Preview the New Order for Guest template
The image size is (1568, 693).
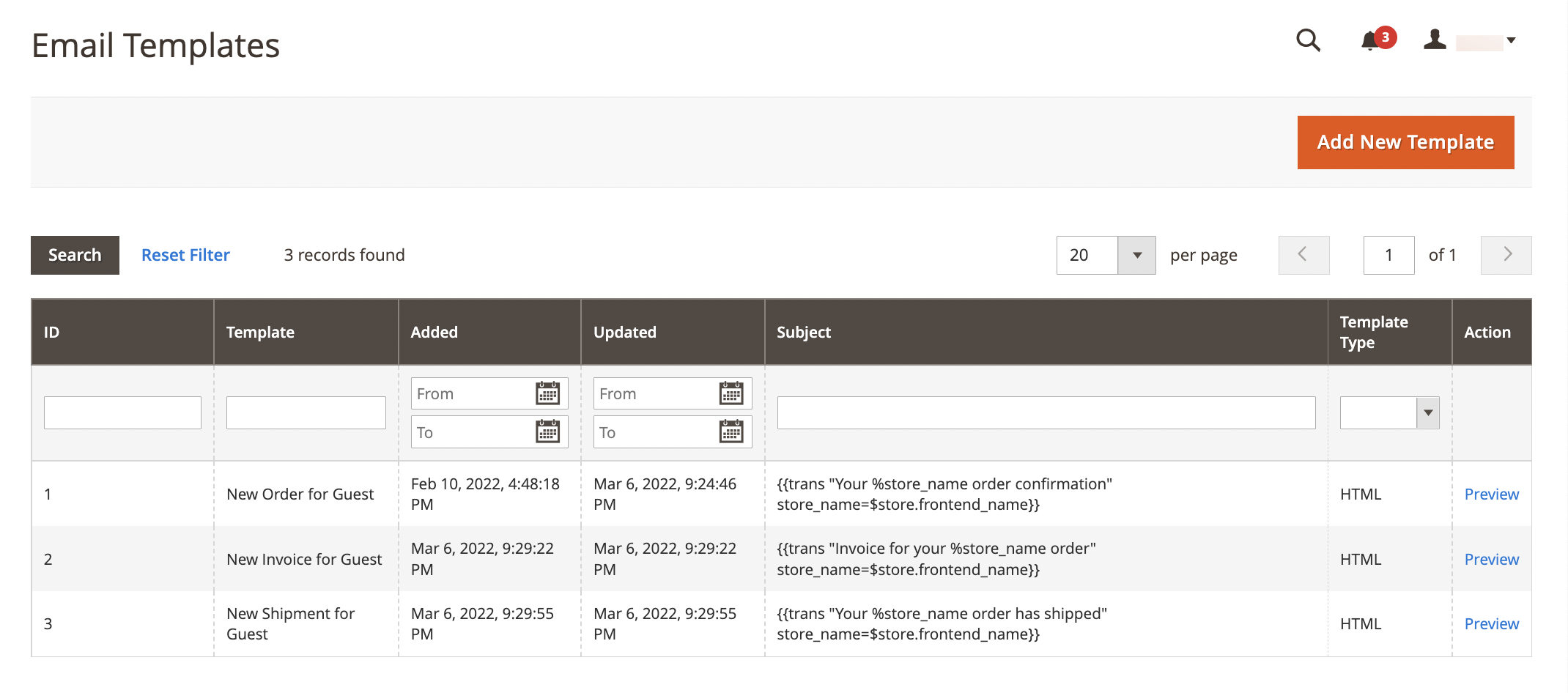coord(1491,494)
